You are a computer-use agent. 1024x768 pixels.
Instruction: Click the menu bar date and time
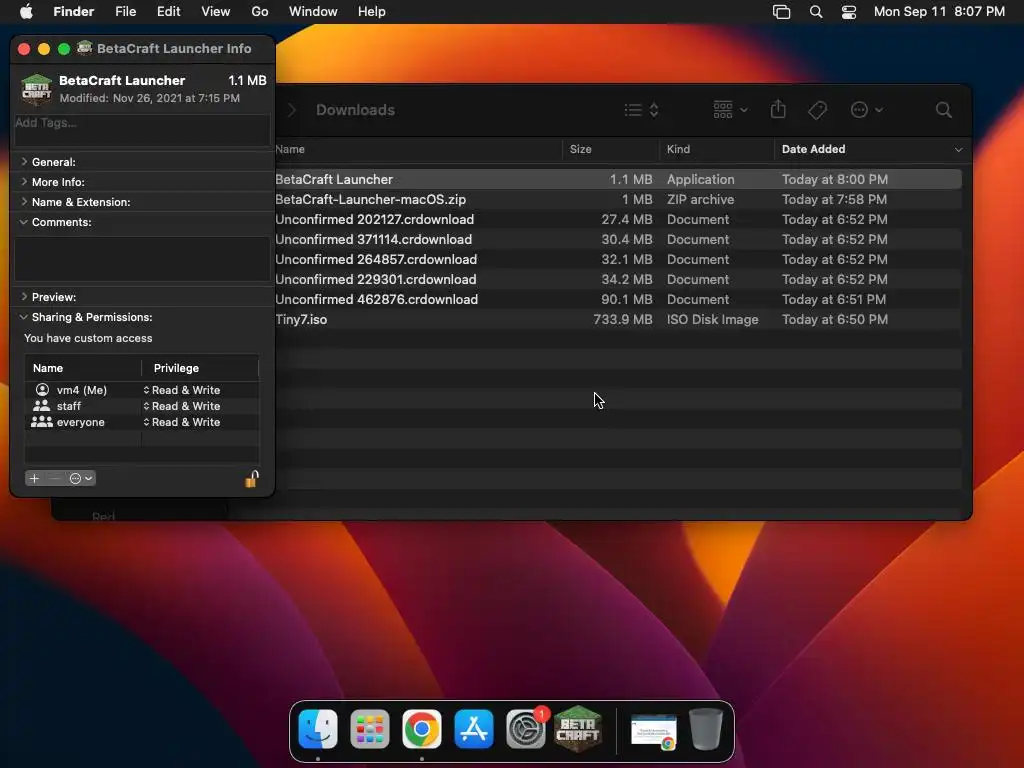pos(939,12)
